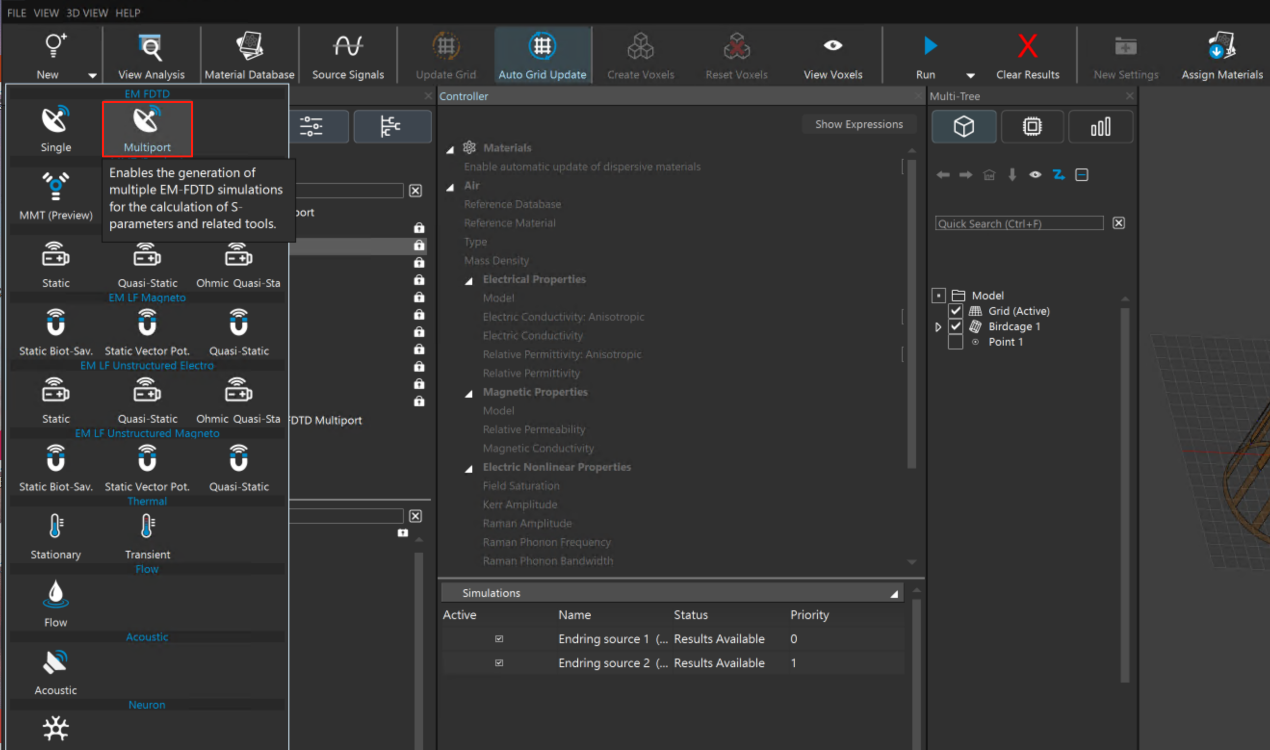Click the View Voxels eye icon
Viewport: 1270px width, 750px height.
pos(832,47)
